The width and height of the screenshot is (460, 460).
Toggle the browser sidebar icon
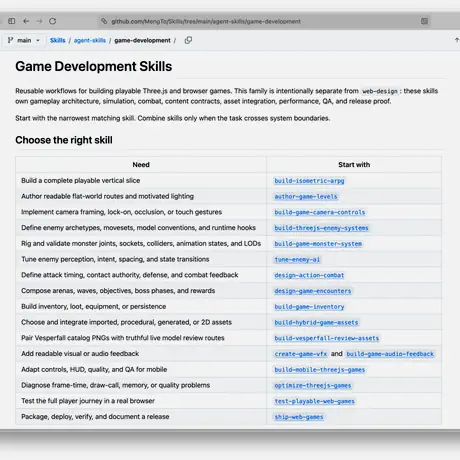[12, 21]
